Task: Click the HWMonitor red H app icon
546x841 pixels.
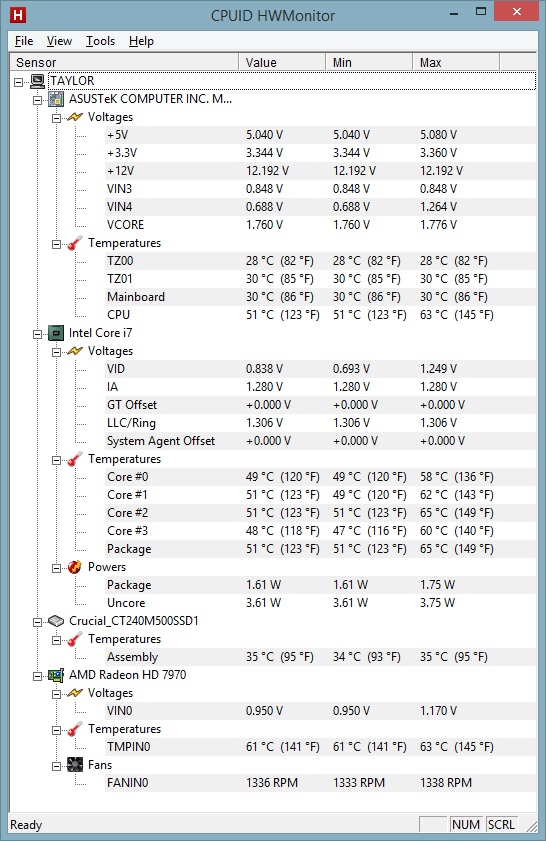Action: click(18, 14)
